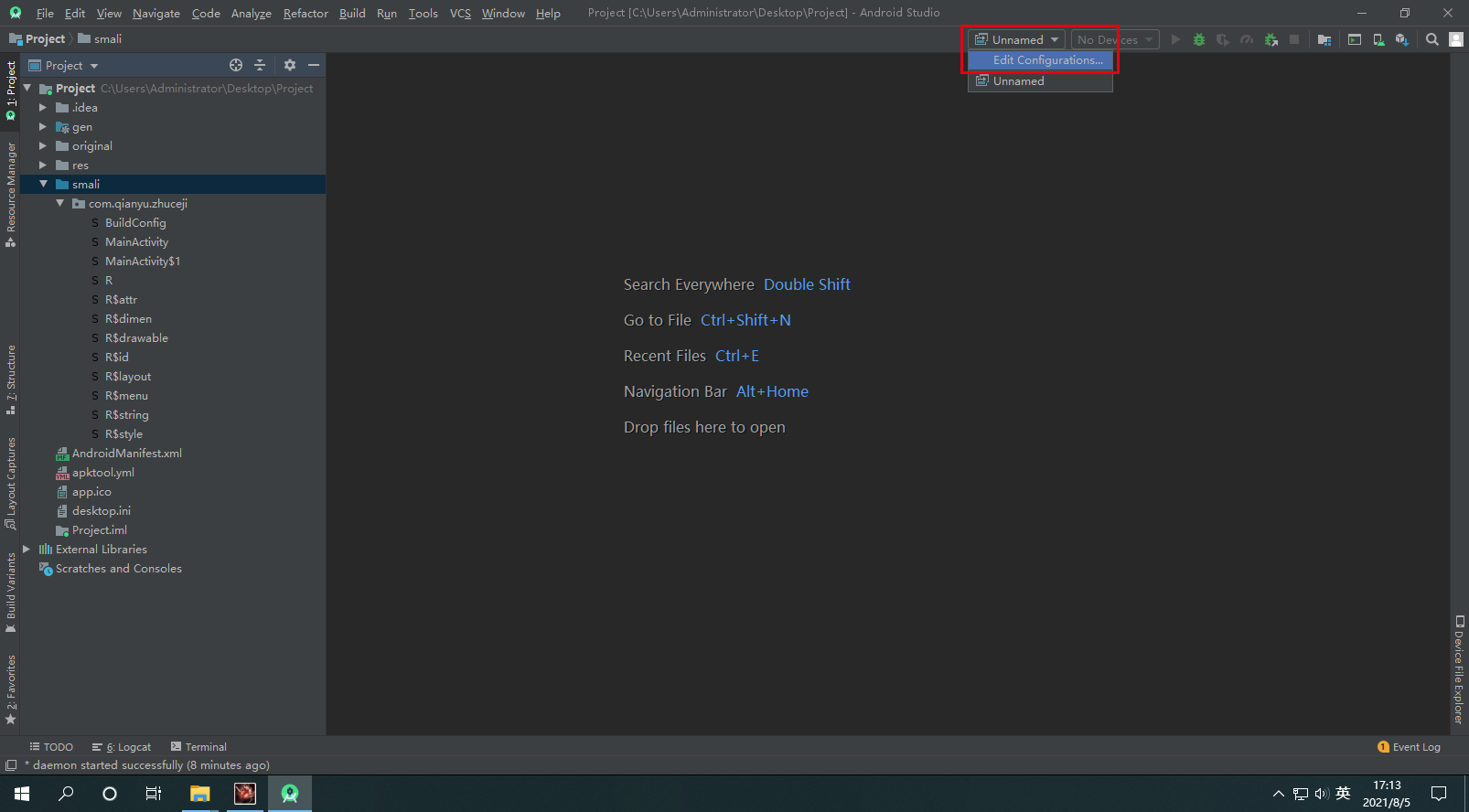The height and width of the screenshot is (812, 1469).
Task: Click the volume icon in system tray
Action: tap(1322, 793)
